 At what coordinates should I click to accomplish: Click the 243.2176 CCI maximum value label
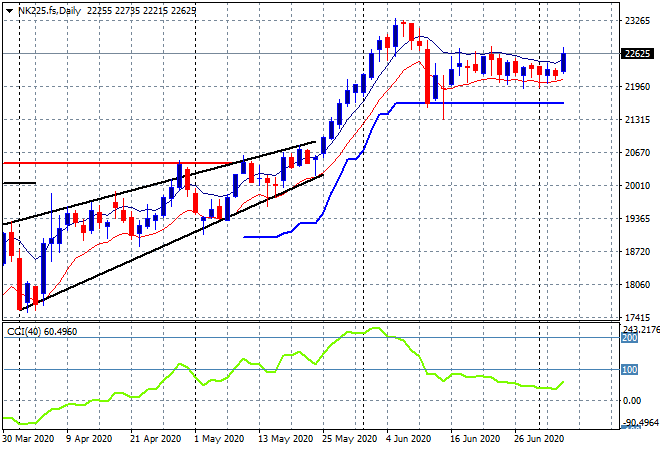point(640,329)
